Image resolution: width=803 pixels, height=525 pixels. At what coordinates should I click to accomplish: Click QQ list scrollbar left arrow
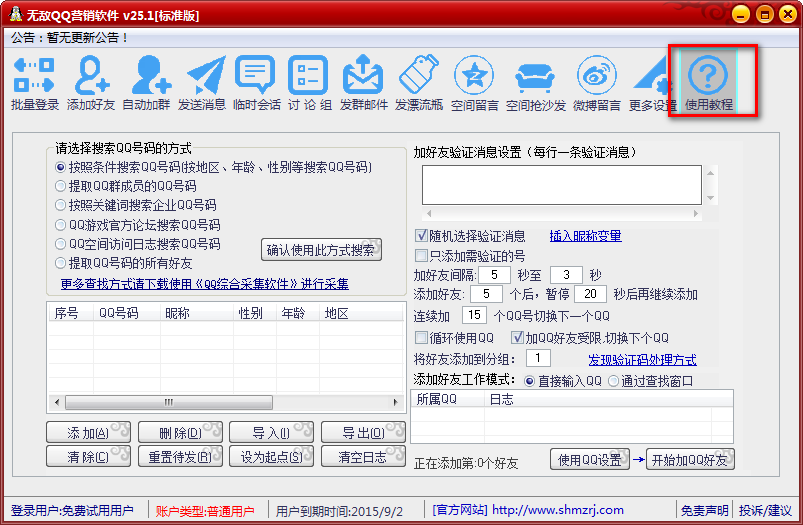(56, 402)
